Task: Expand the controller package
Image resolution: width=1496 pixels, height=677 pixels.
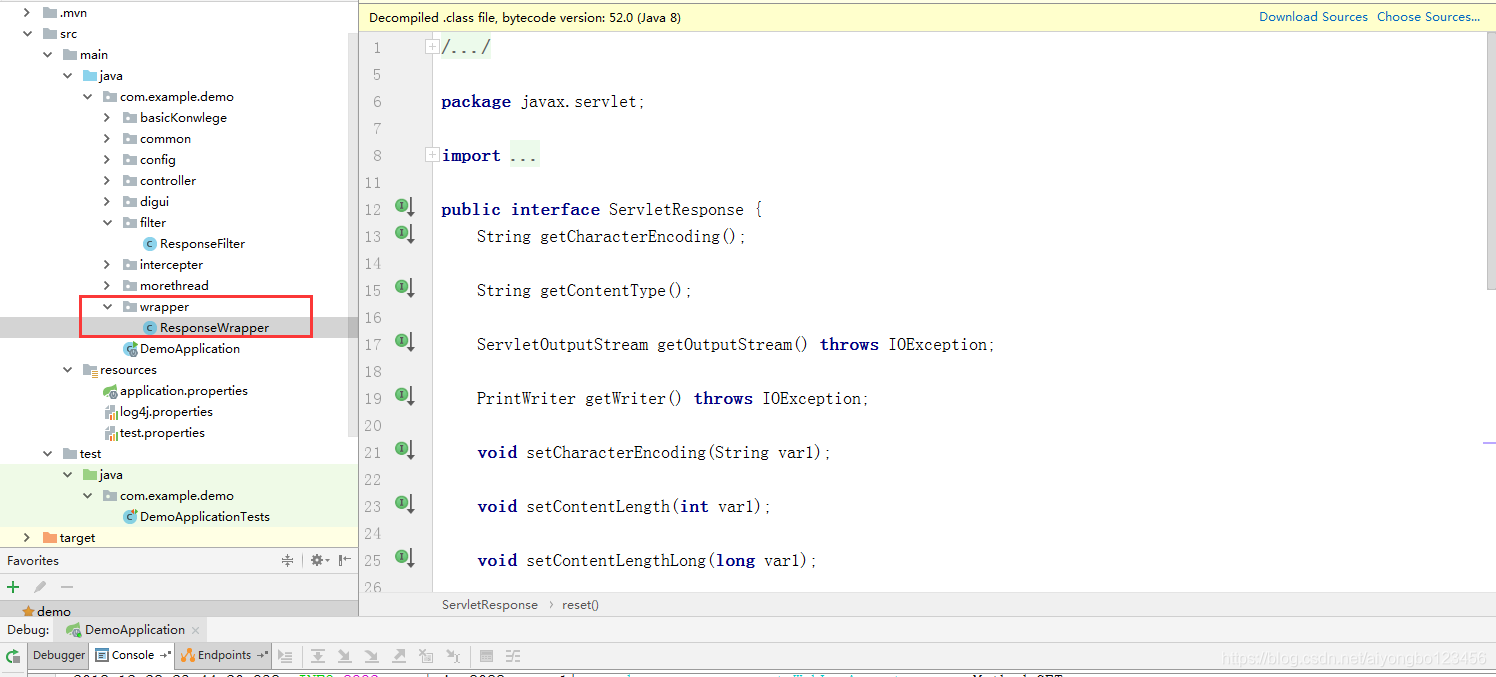Action: pyautogui.click(x=107, y=181)
